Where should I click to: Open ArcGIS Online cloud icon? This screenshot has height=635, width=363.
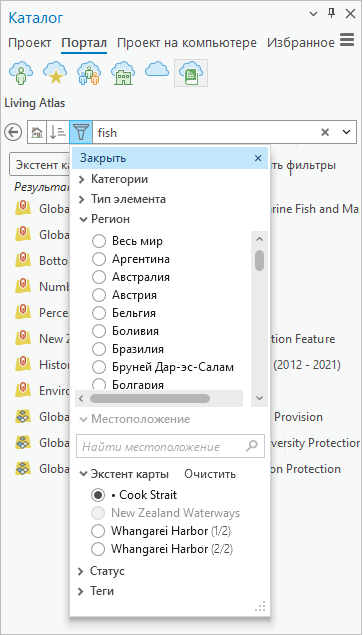(157, 70)
